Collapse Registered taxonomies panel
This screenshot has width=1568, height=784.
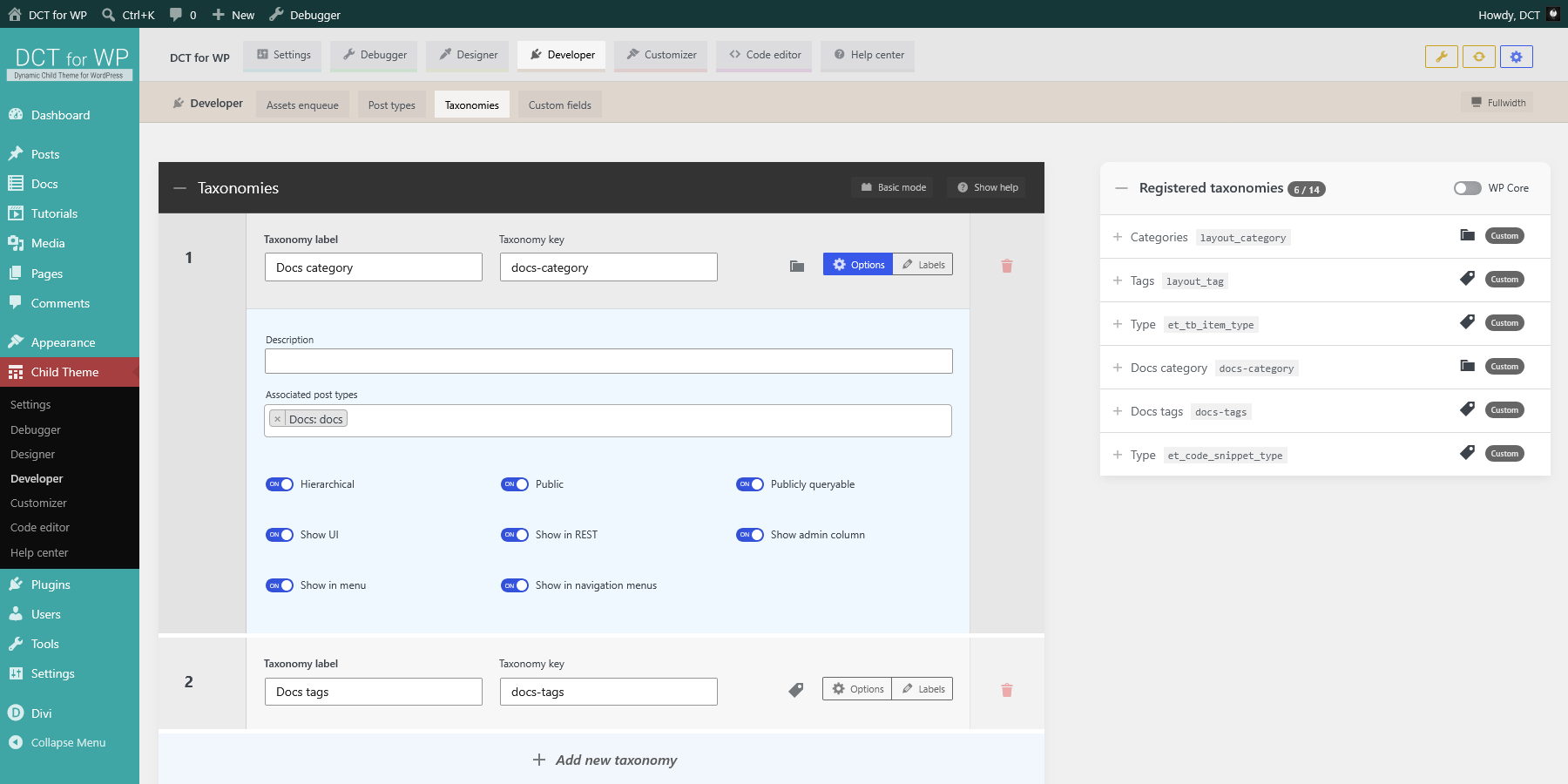tap(1122, 188)
